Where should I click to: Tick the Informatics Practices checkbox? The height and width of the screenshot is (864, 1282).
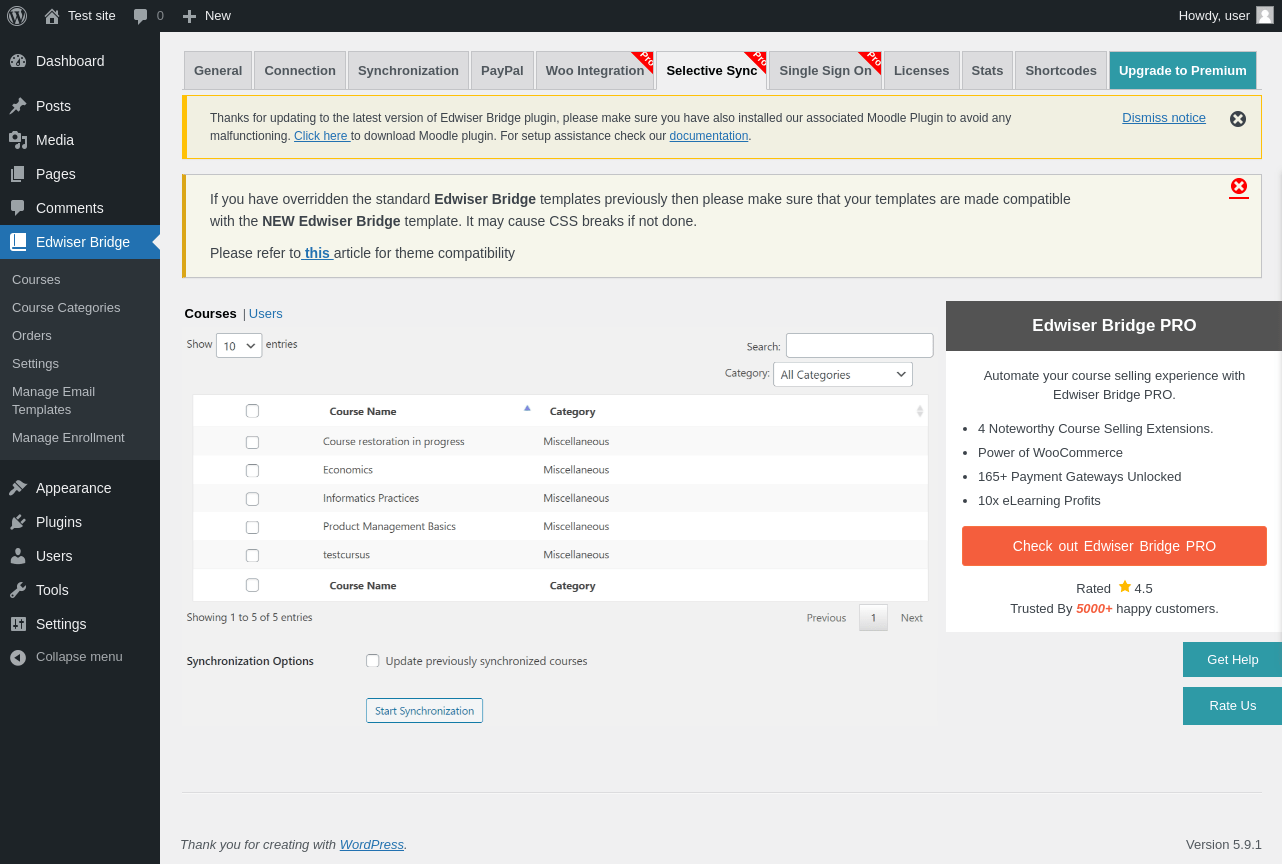pyautogui.click(x=252, y=499)
